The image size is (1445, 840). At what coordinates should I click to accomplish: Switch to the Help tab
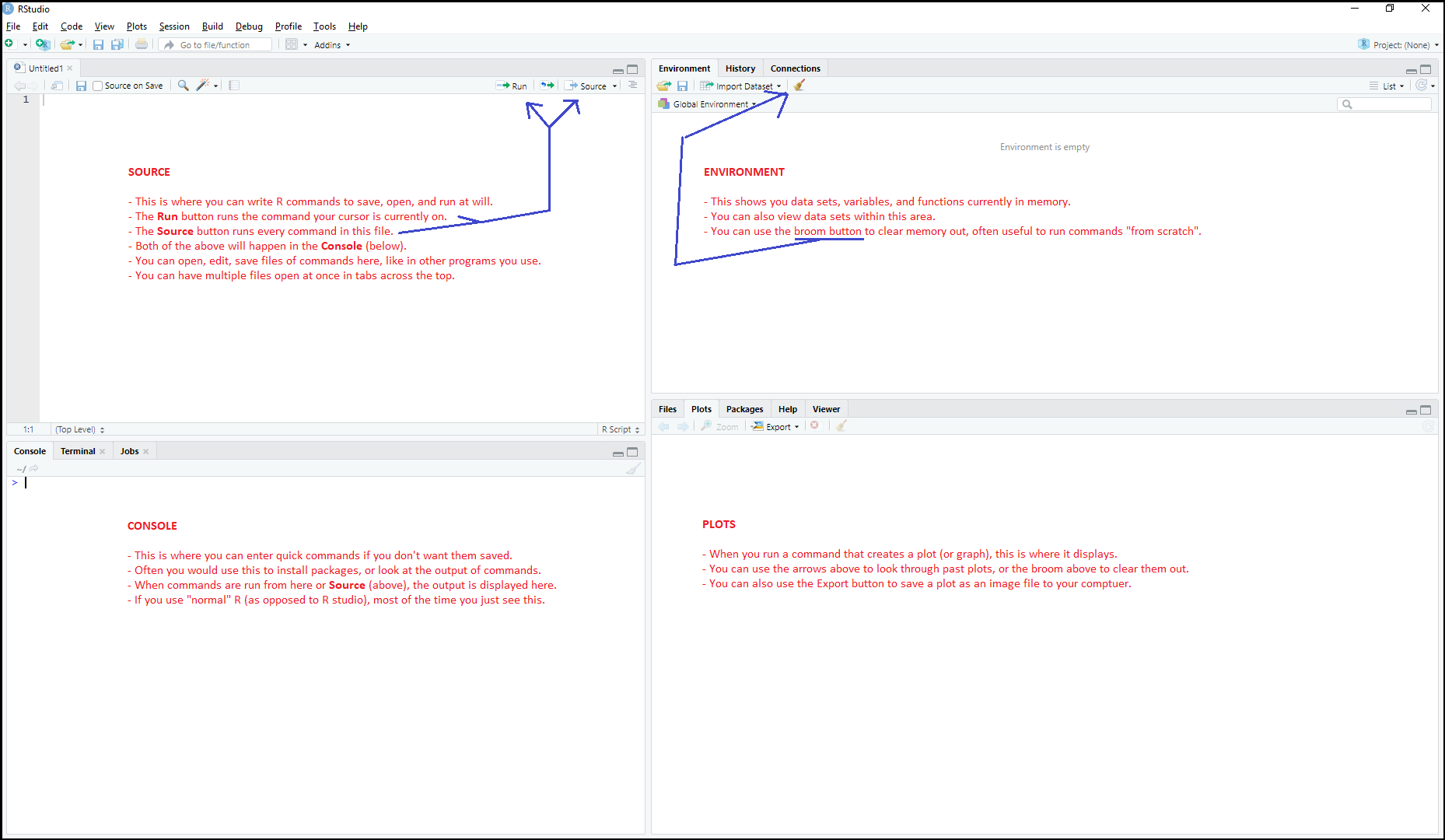click(x=788, y=409)
